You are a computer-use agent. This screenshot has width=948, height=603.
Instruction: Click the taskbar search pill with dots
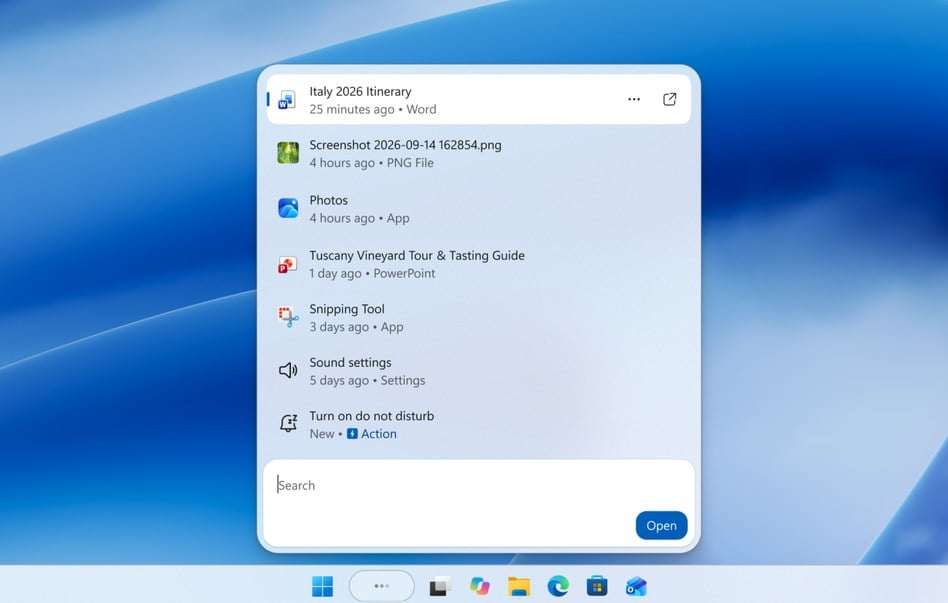(381, 586)
